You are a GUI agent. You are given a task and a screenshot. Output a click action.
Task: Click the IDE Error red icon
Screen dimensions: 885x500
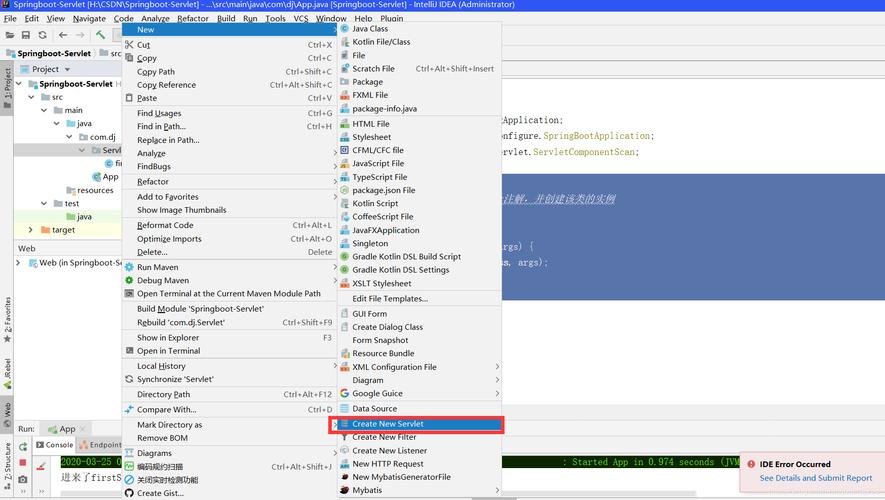[x=751, y=464]
